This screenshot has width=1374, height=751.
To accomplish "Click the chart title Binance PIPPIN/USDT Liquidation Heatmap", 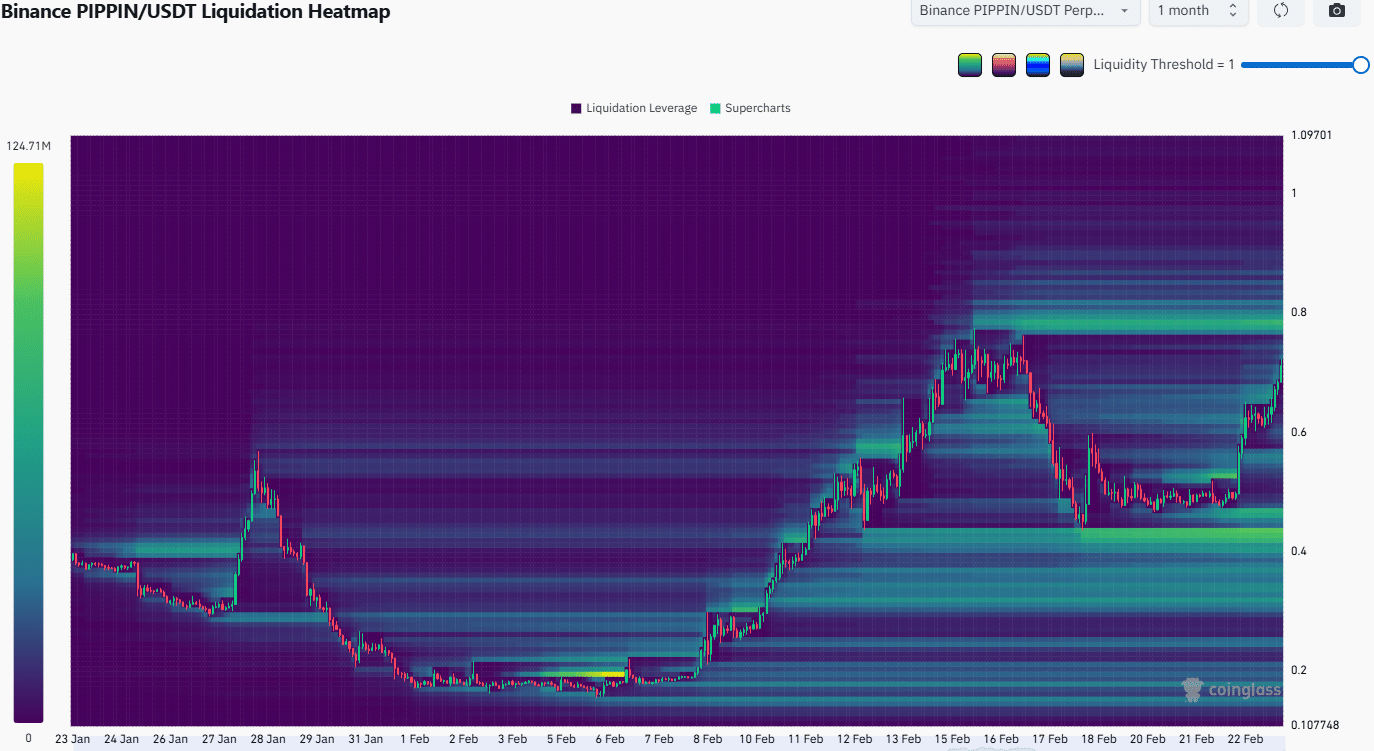I will [x=197, y=13].
